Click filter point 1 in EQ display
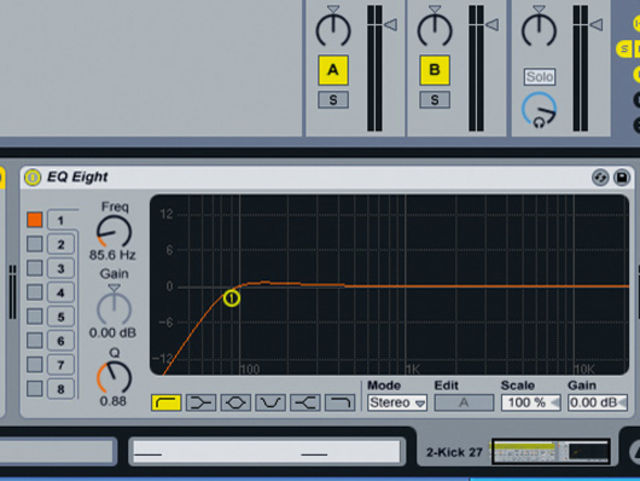This screenshot has width=640, height=481. (x=231, y=298)
